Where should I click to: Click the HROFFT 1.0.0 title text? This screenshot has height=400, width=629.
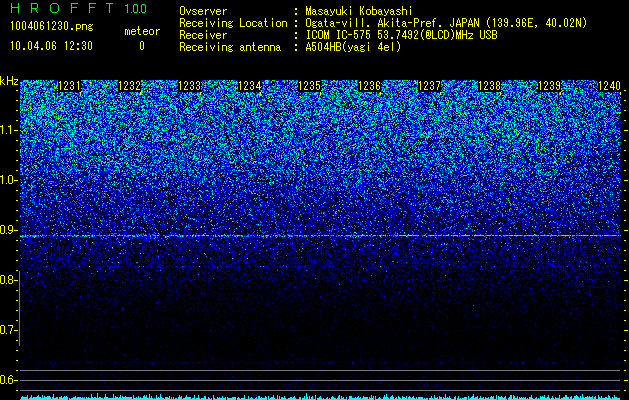(79, 8)
